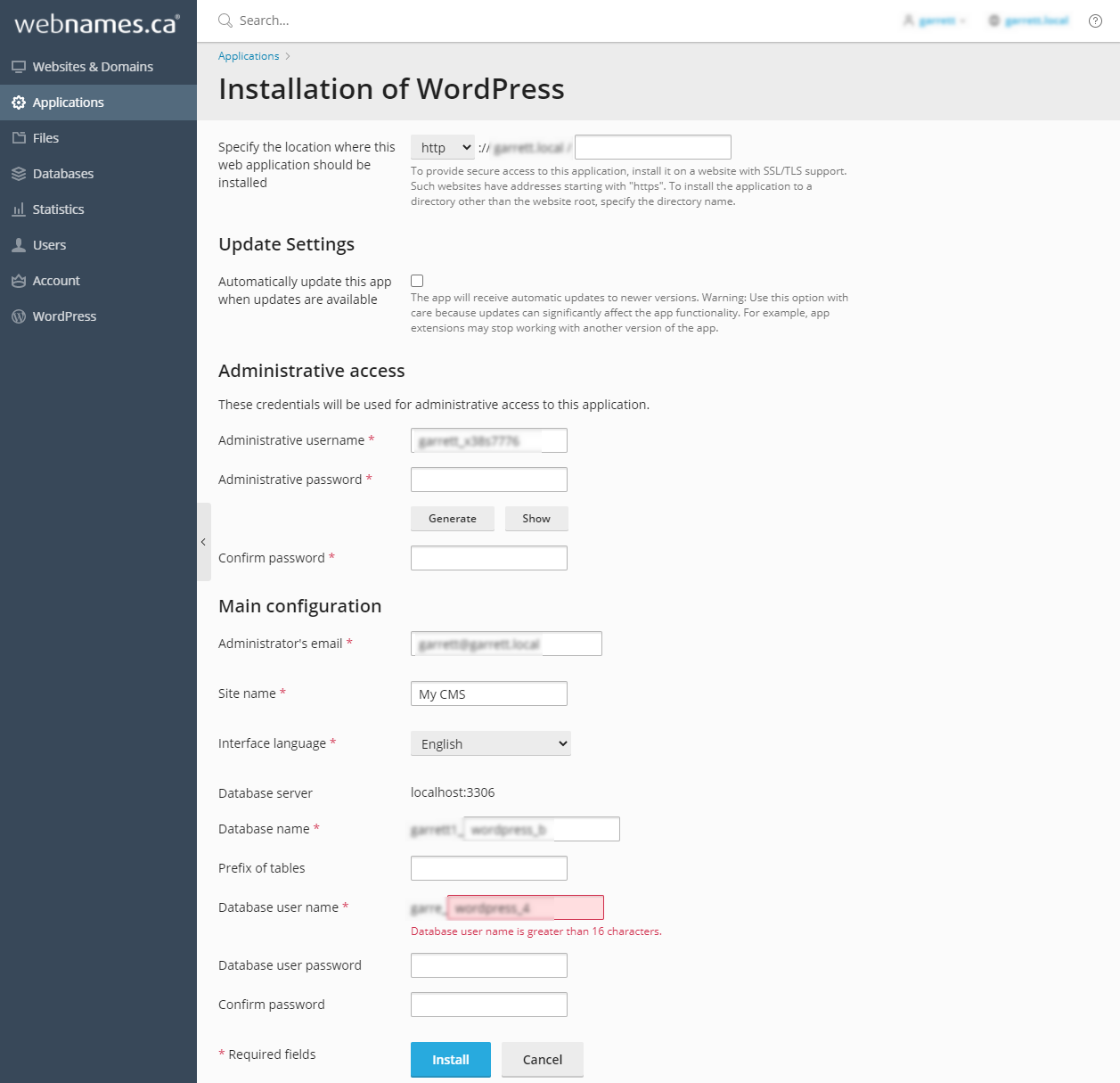Focus the Database name field

tap(542, 829)
